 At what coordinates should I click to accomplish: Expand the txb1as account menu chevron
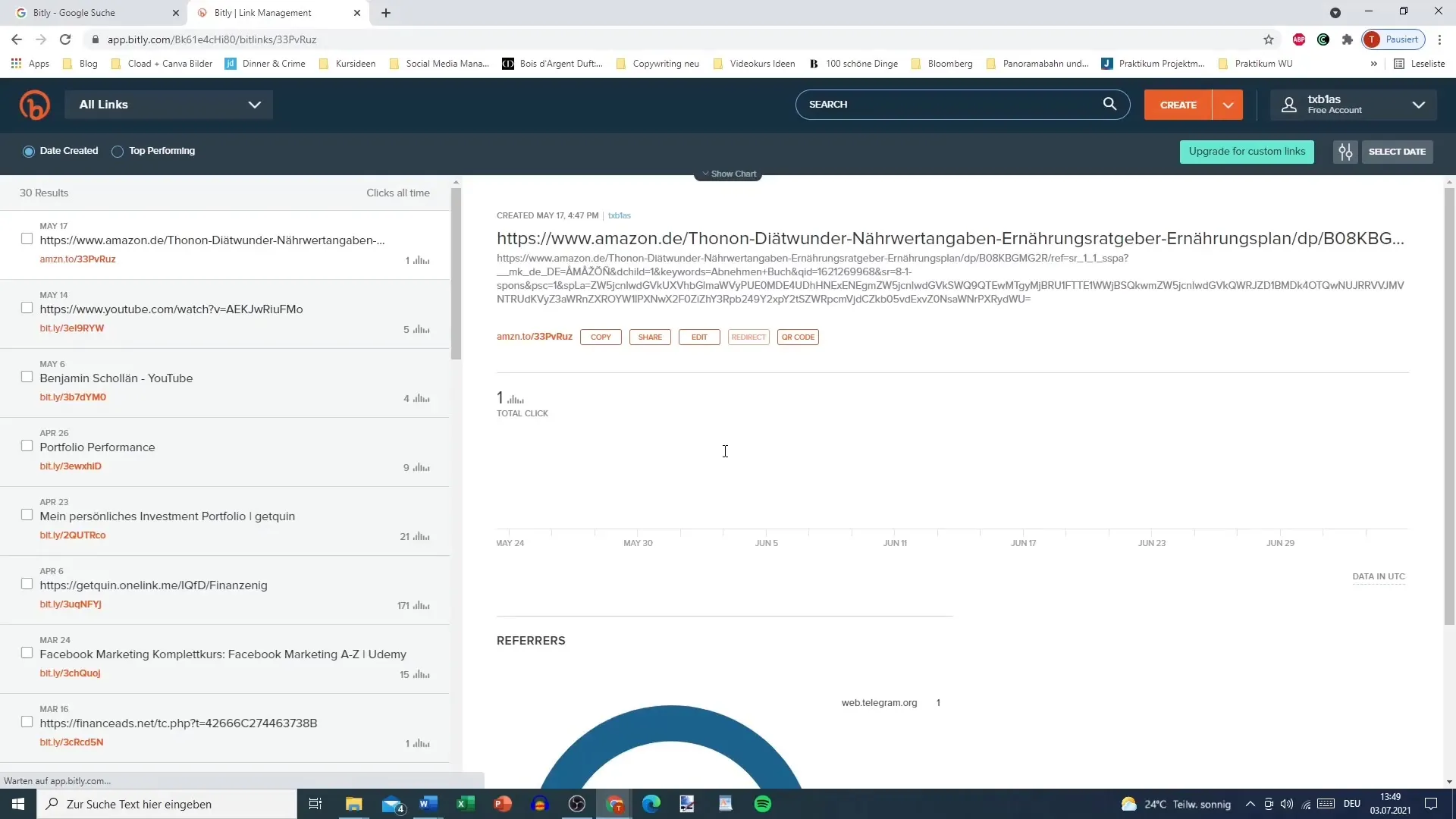point(1418,105)
